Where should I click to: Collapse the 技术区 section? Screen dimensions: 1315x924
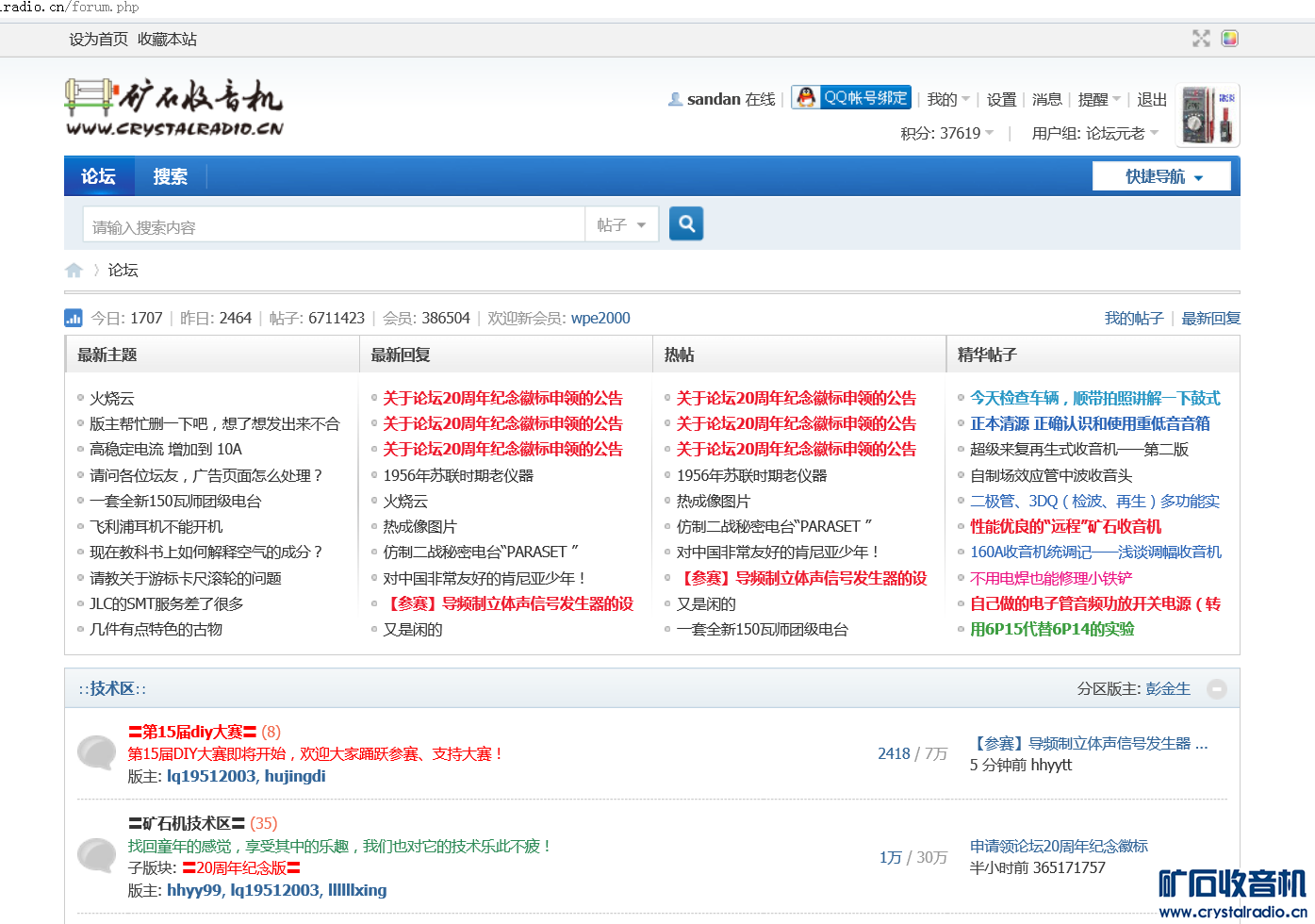1217,689
